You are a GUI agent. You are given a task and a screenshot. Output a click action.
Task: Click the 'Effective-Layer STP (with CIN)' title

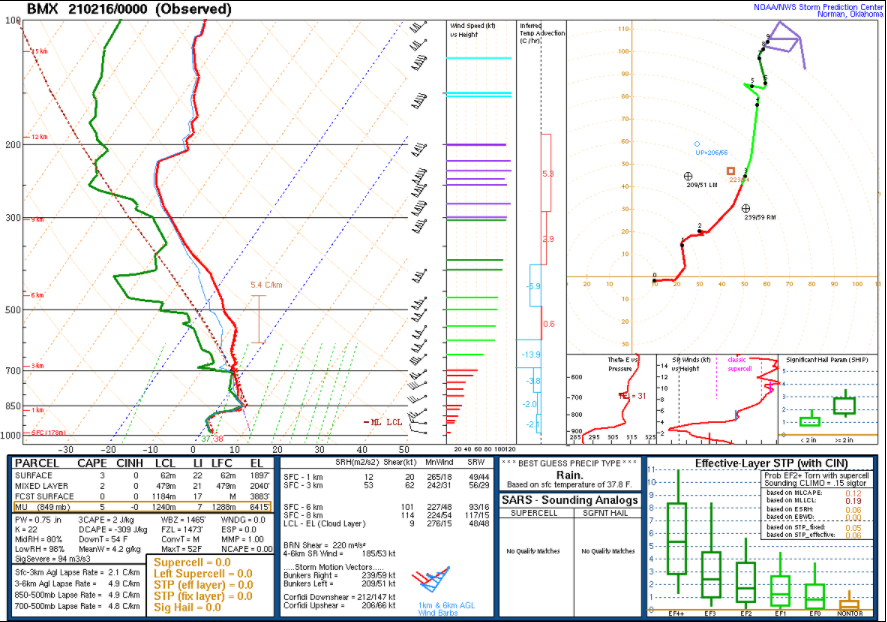(772, 464)
